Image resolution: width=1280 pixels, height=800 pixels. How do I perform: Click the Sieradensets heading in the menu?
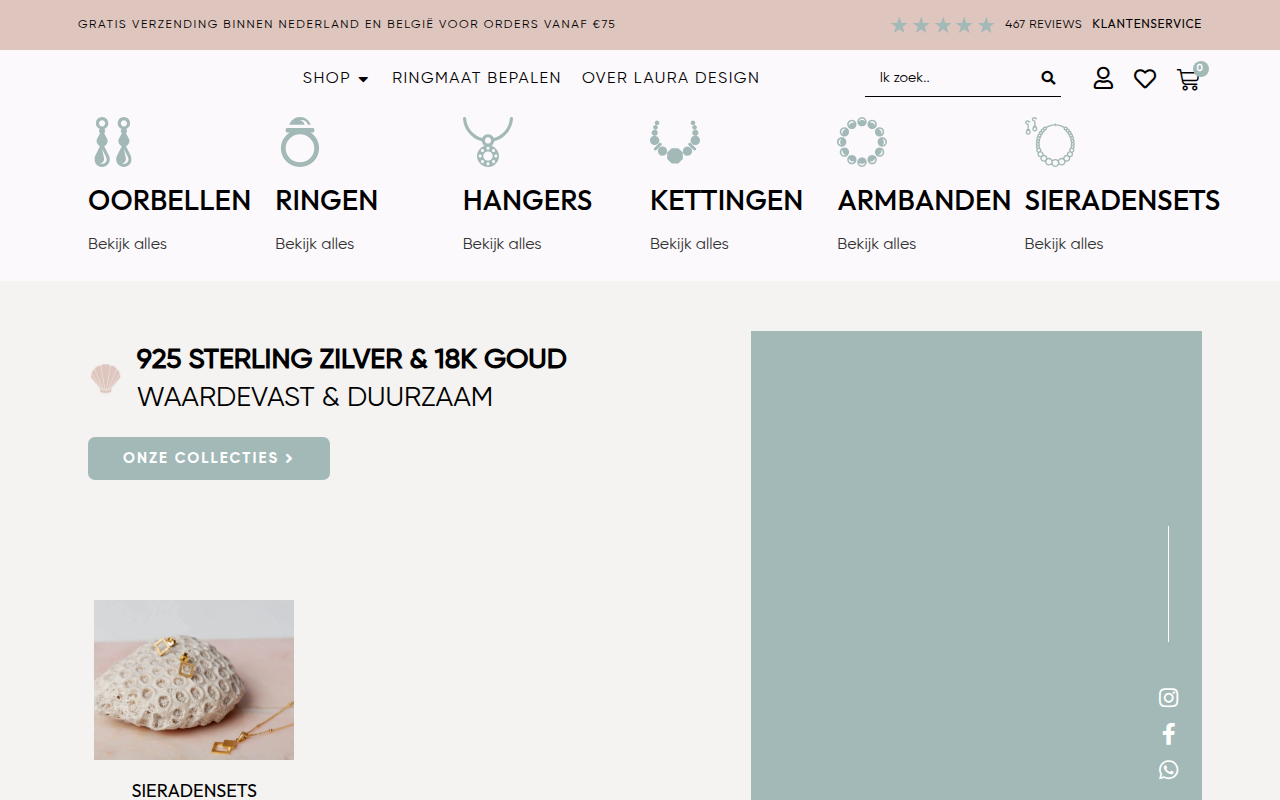1122,201
